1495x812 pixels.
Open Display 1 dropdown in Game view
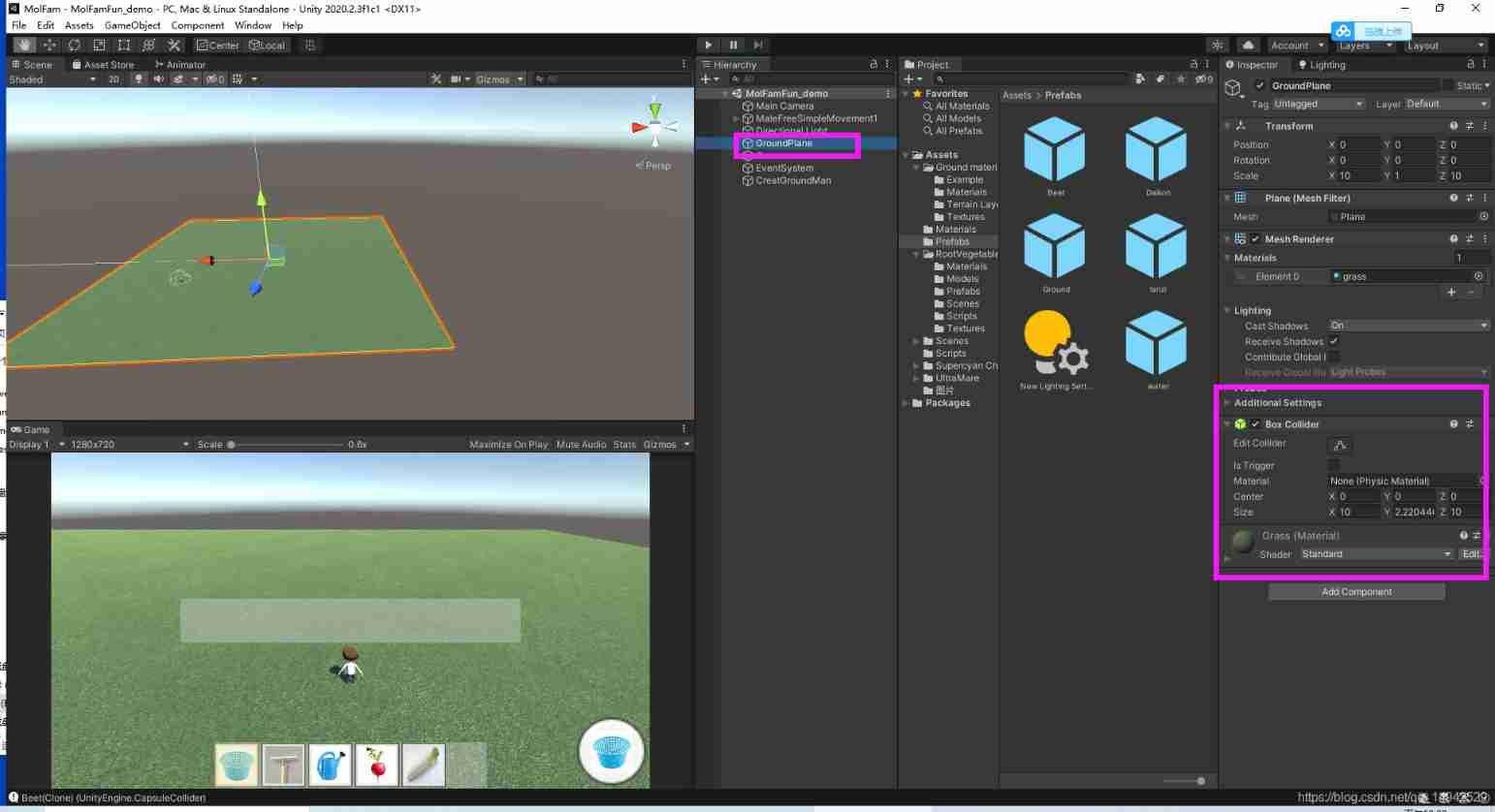click(x=36, y=445)
